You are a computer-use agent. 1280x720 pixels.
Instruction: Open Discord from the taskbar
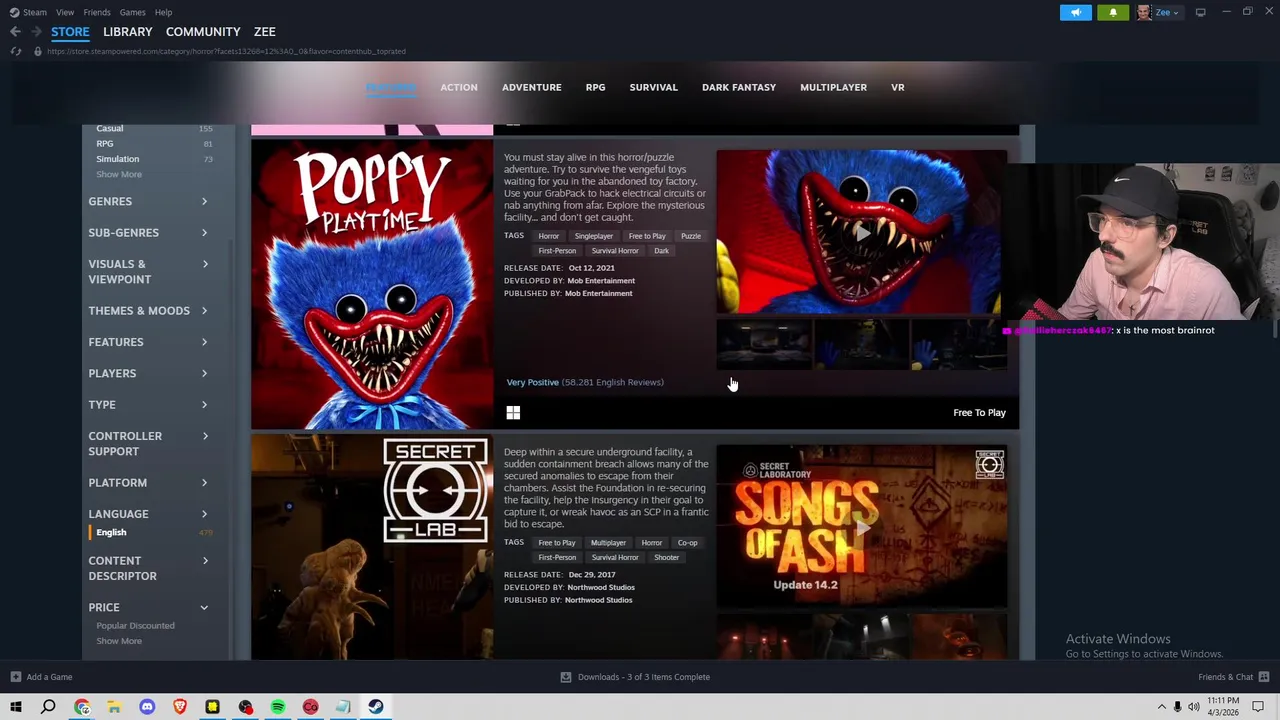tap(147, 707)
